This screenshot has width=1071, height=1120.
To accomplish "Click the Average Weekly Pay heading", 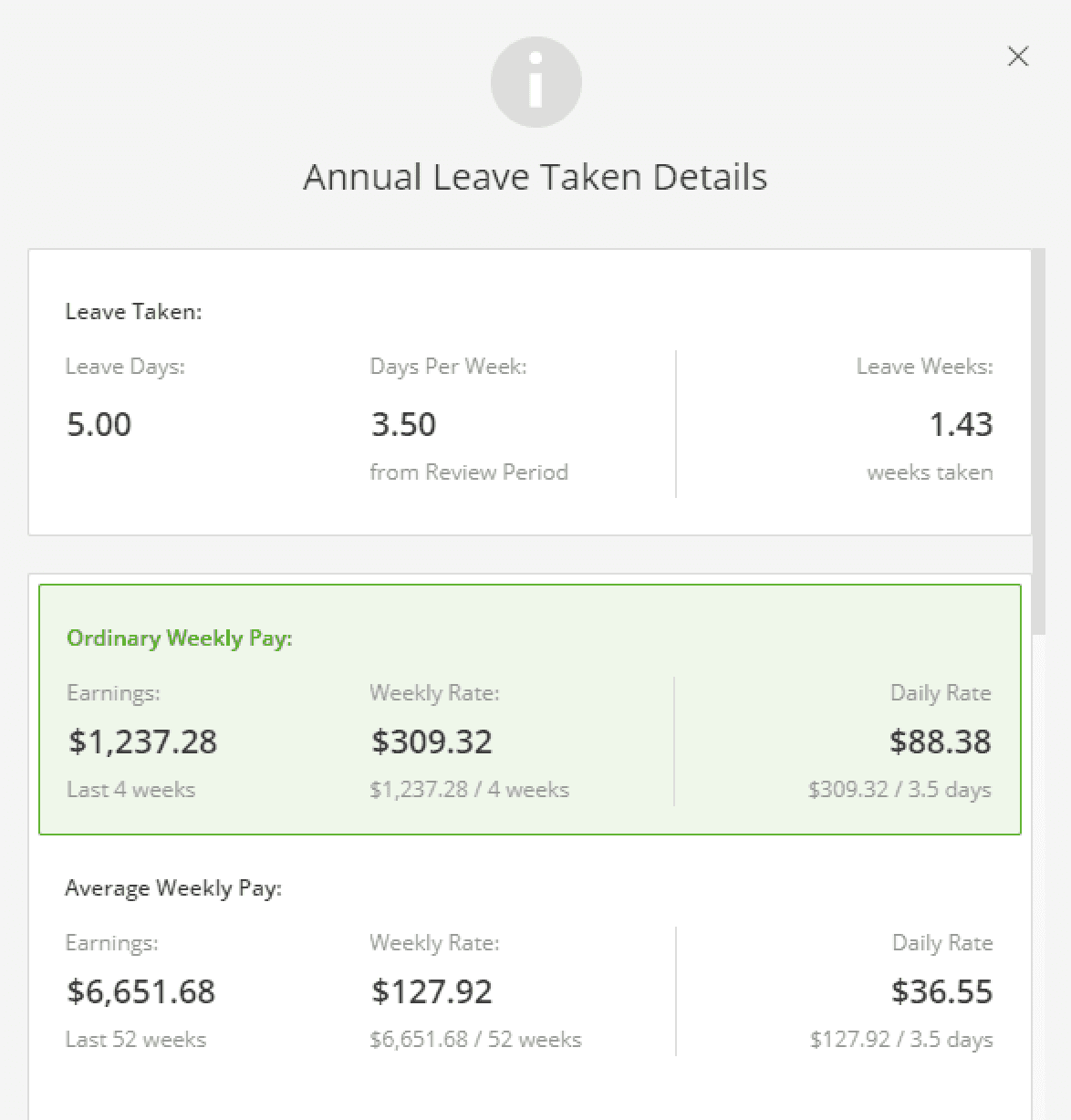I will tap(173, 887).
